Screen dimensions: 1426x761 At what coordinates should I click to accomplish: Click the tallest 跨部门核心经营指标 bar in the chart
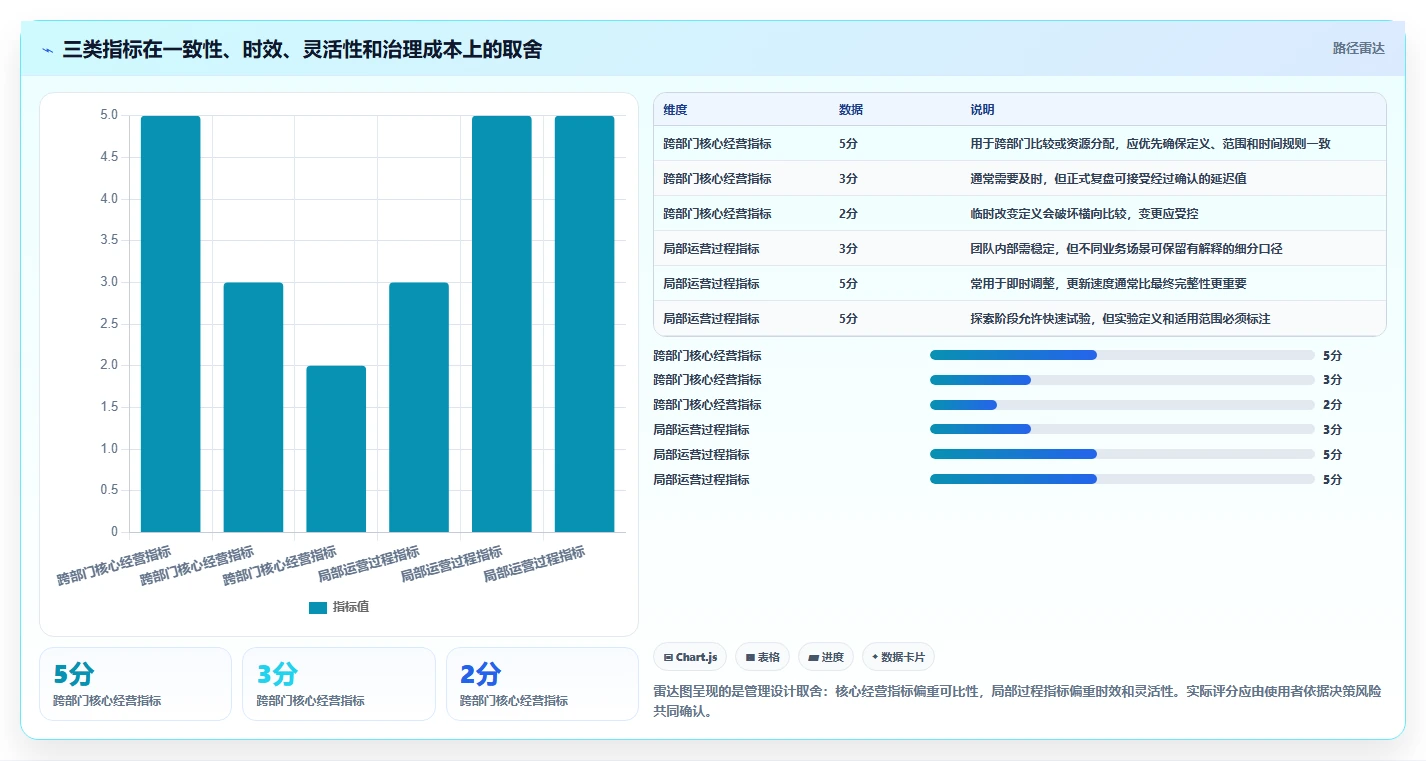pyautogui.click(x=170, y=324)
